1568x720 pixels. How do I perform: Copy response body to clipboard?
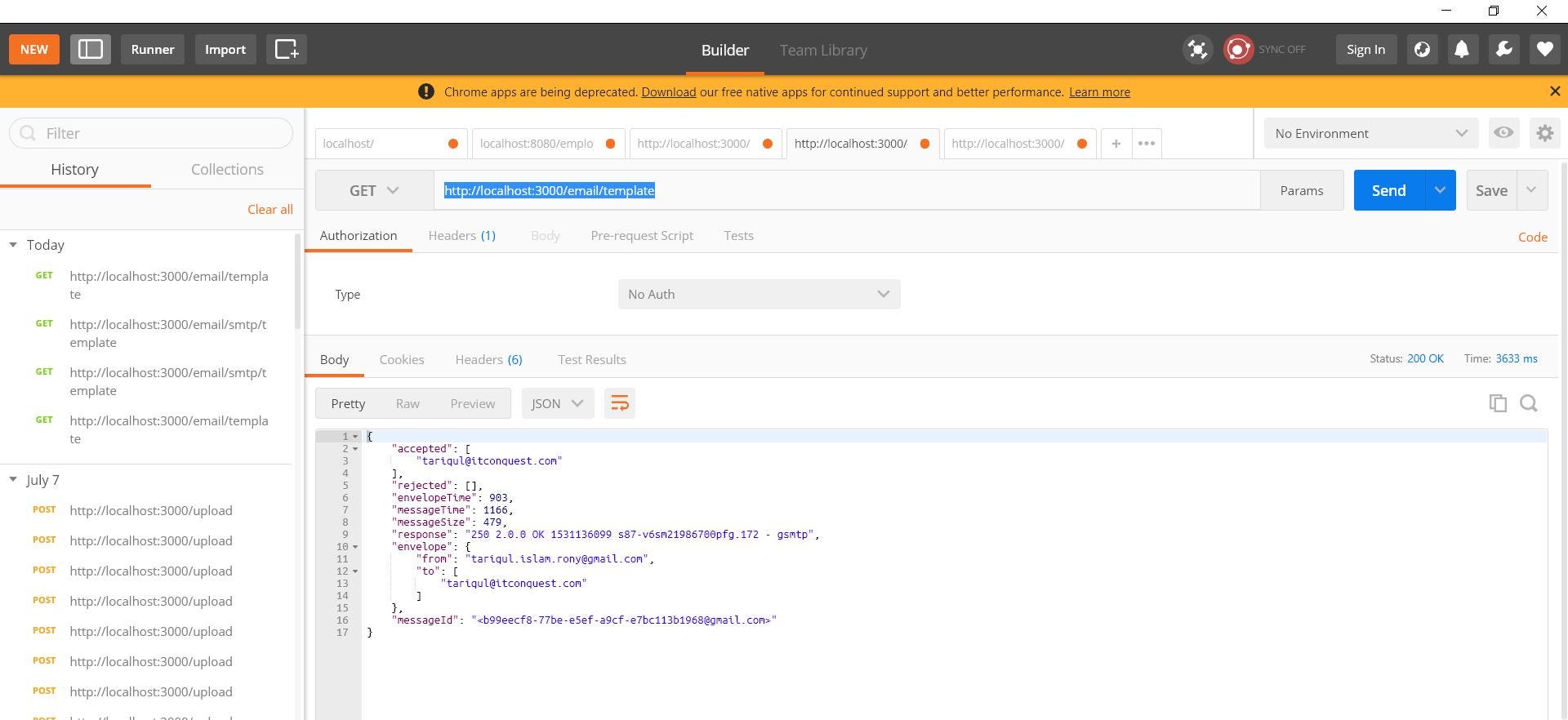click(x=1498, y=403)
